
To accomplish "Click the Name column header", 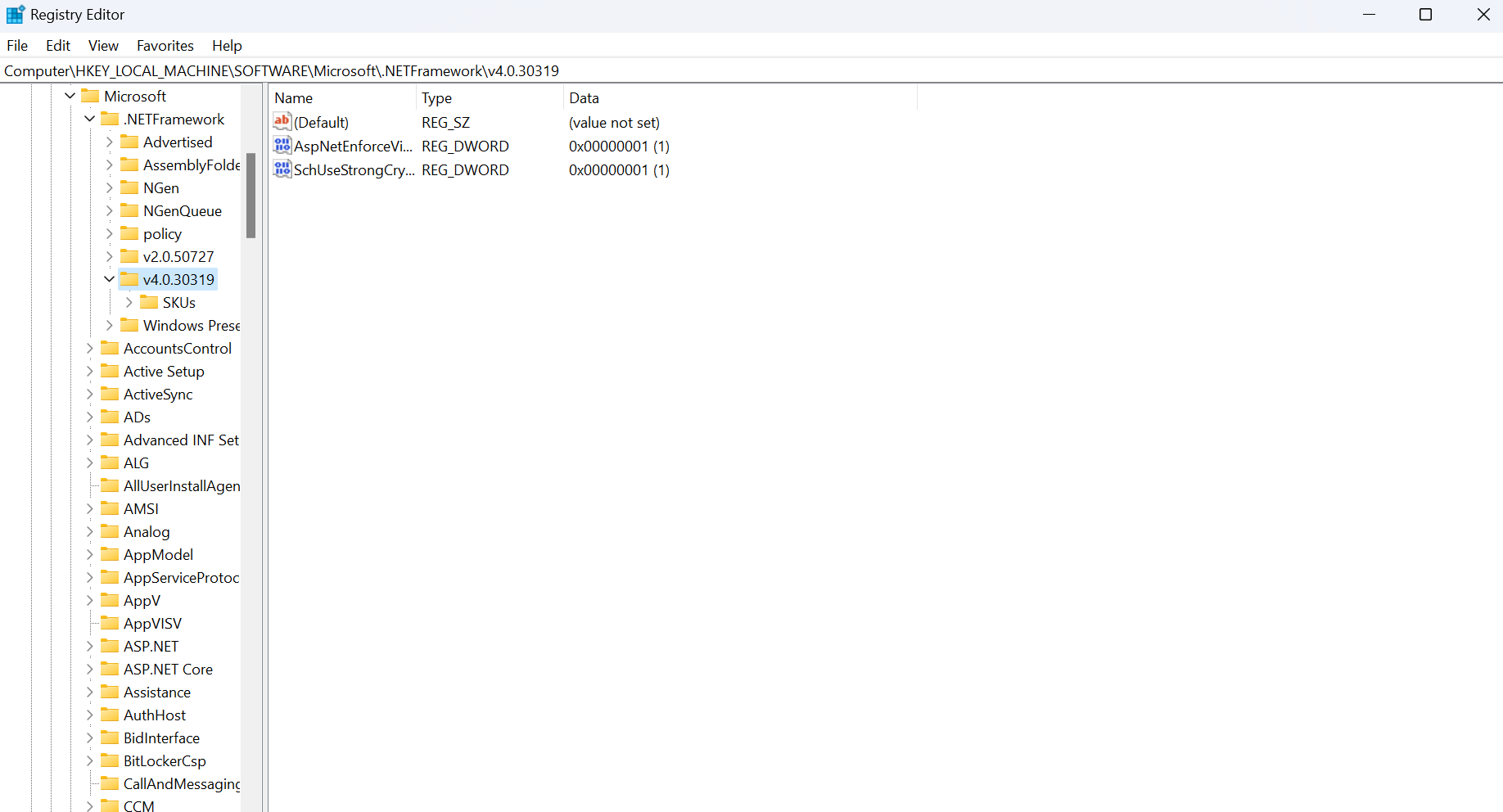I will point(295,97).
